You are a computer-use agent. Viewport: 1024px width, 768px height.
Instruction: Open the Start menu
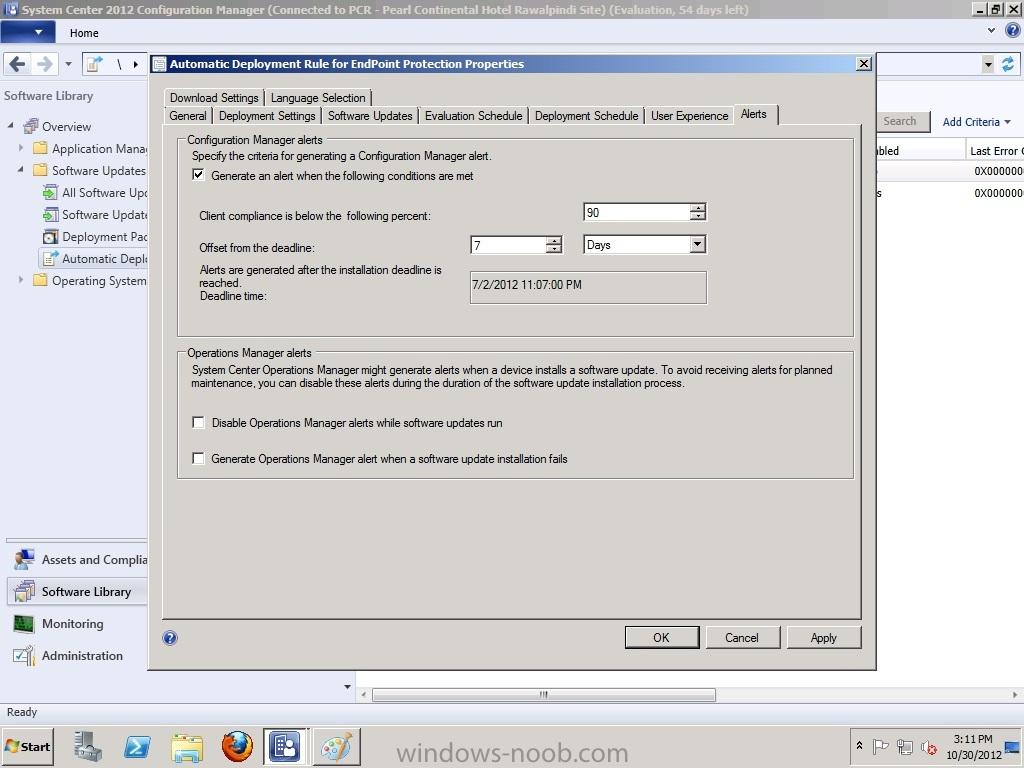click(27, 746)
